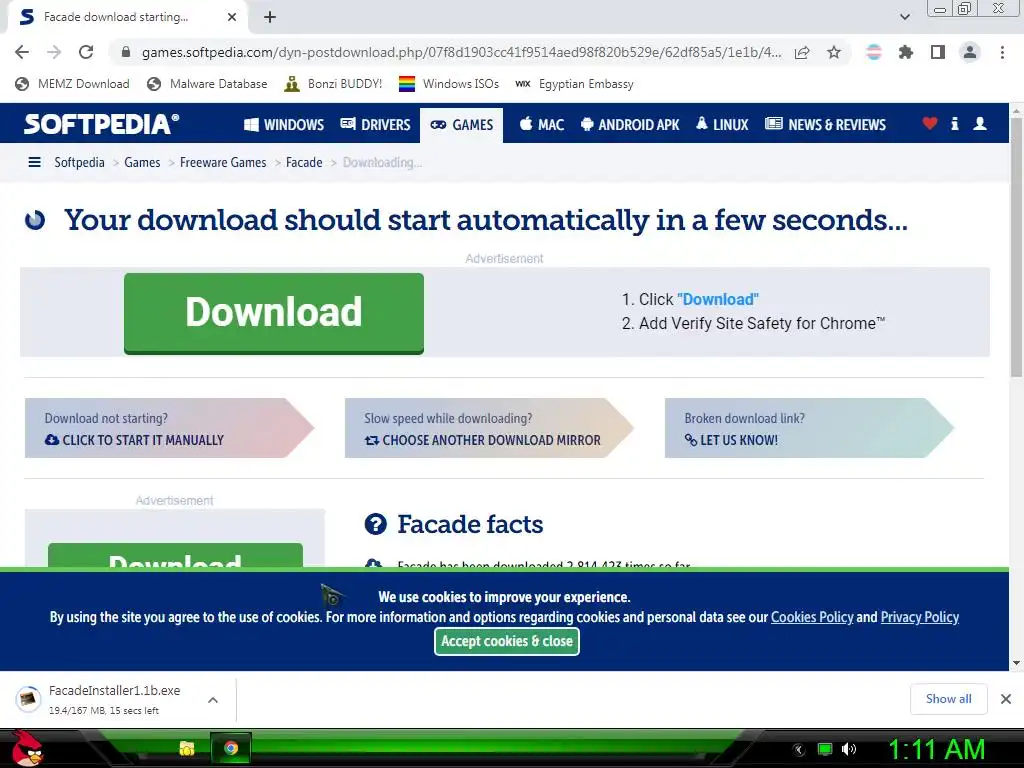Select the DRIVERS navigation tab
Viewport: 1024px width, 768px height.
point(376,124)
